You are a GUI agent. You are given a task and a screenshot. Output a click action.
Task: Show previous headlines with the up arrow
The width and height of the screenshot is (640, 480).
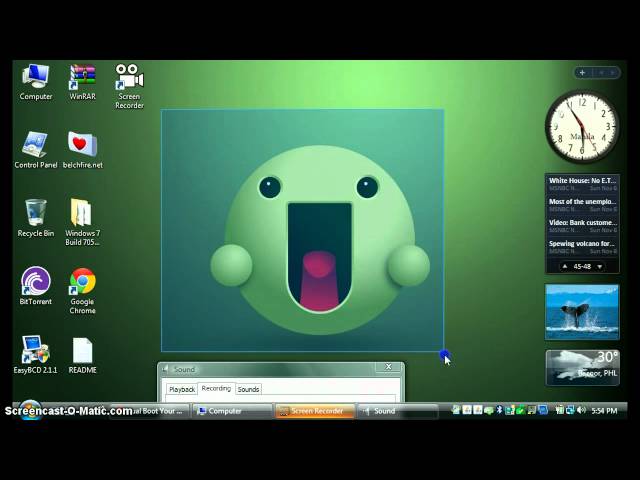tap(565, 267)
